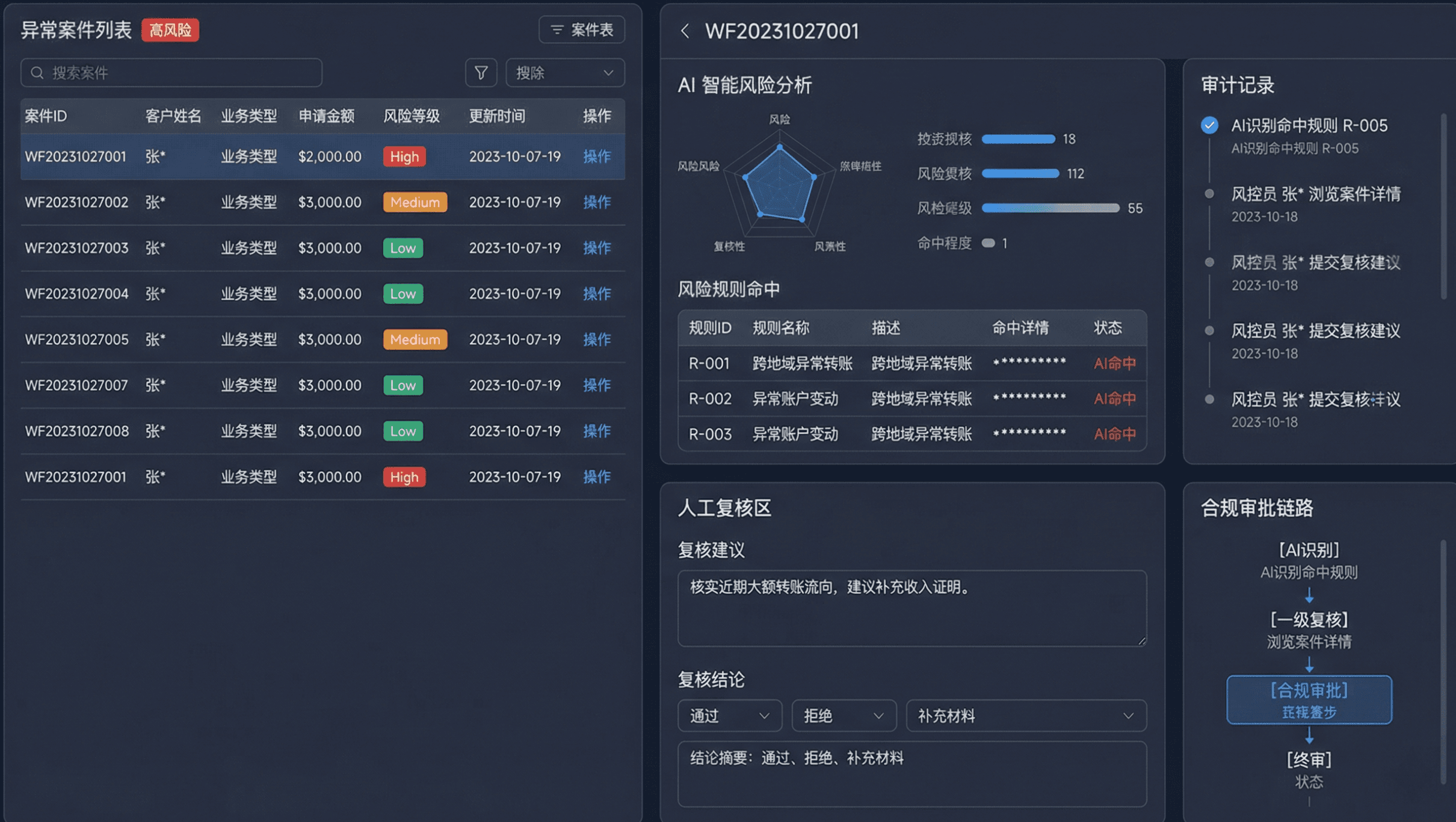Click 操作 link in row WF20231027004
This screenshot has height=822, width=1456.
(597, 294)
